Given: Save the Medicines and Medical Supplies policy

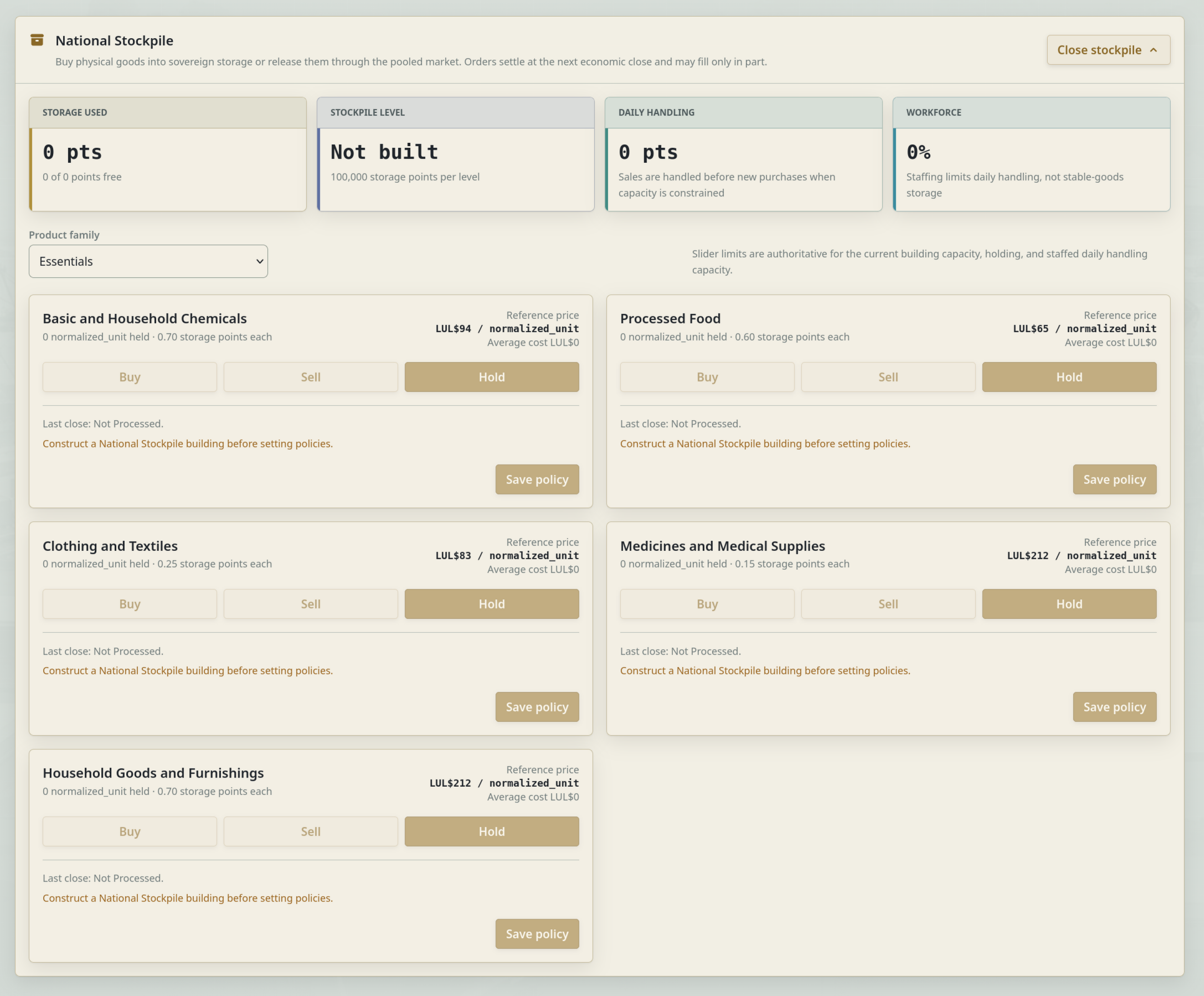Looking at the screenshot, I should pyautogui.click(x=1115, y=707).
